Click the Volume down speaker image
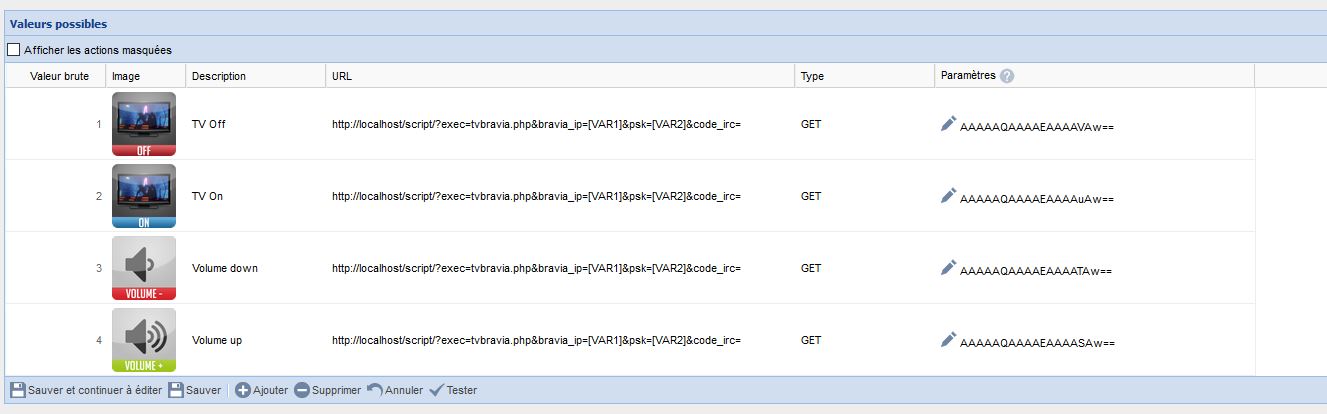The image size is (1327, 414). pyautogui.click(x=144, y=268)
